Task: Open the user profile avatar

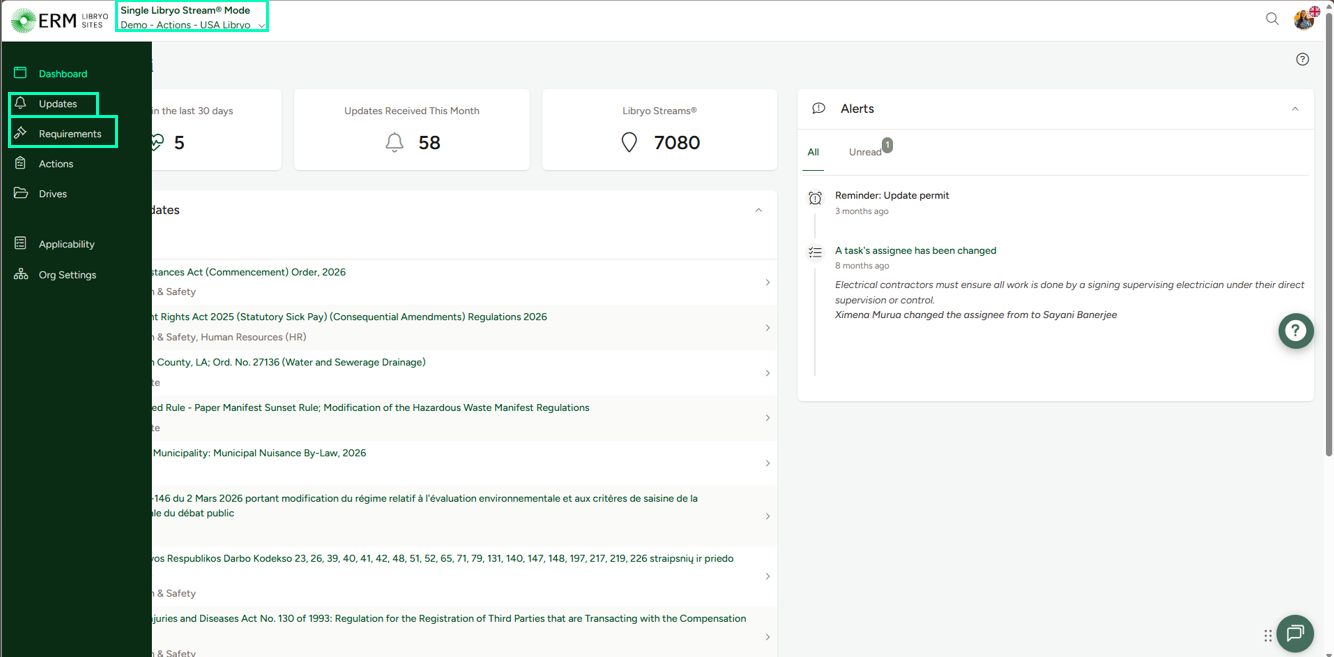Action: (x=1304, y=19)
